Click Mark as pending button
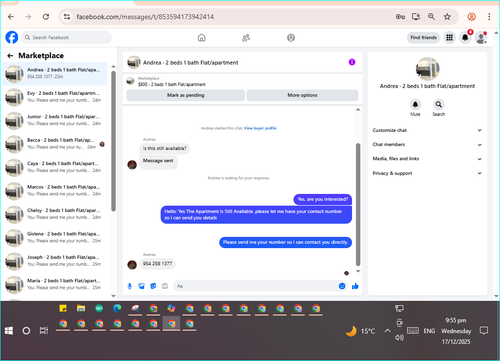500x361 pixels. [186, 95]
